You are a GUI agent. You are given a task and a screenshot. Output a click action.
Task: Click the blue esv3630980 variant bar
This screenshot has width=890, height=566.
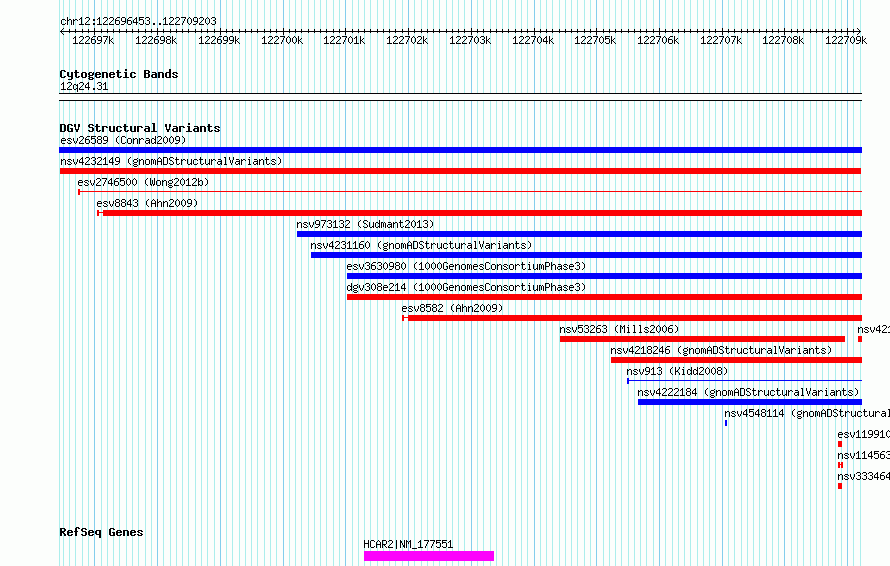604,276
